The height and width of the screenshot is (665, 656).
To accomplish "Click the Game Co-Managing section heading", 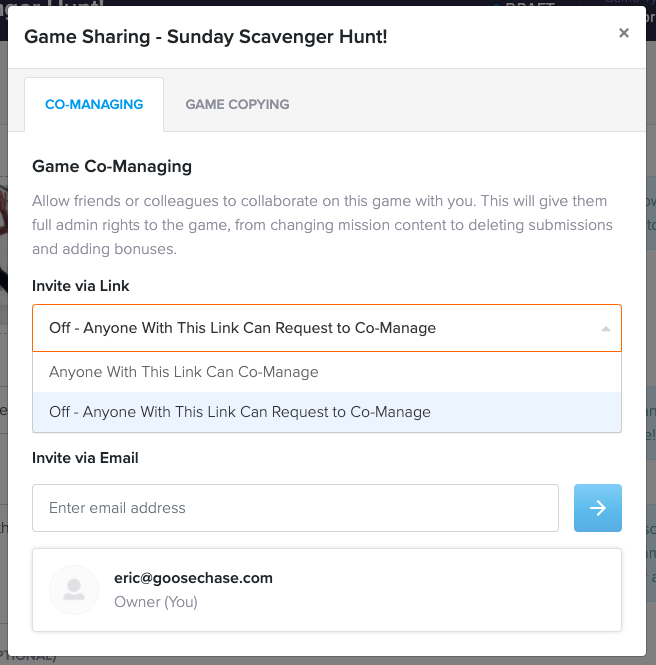I will (112, 166).
